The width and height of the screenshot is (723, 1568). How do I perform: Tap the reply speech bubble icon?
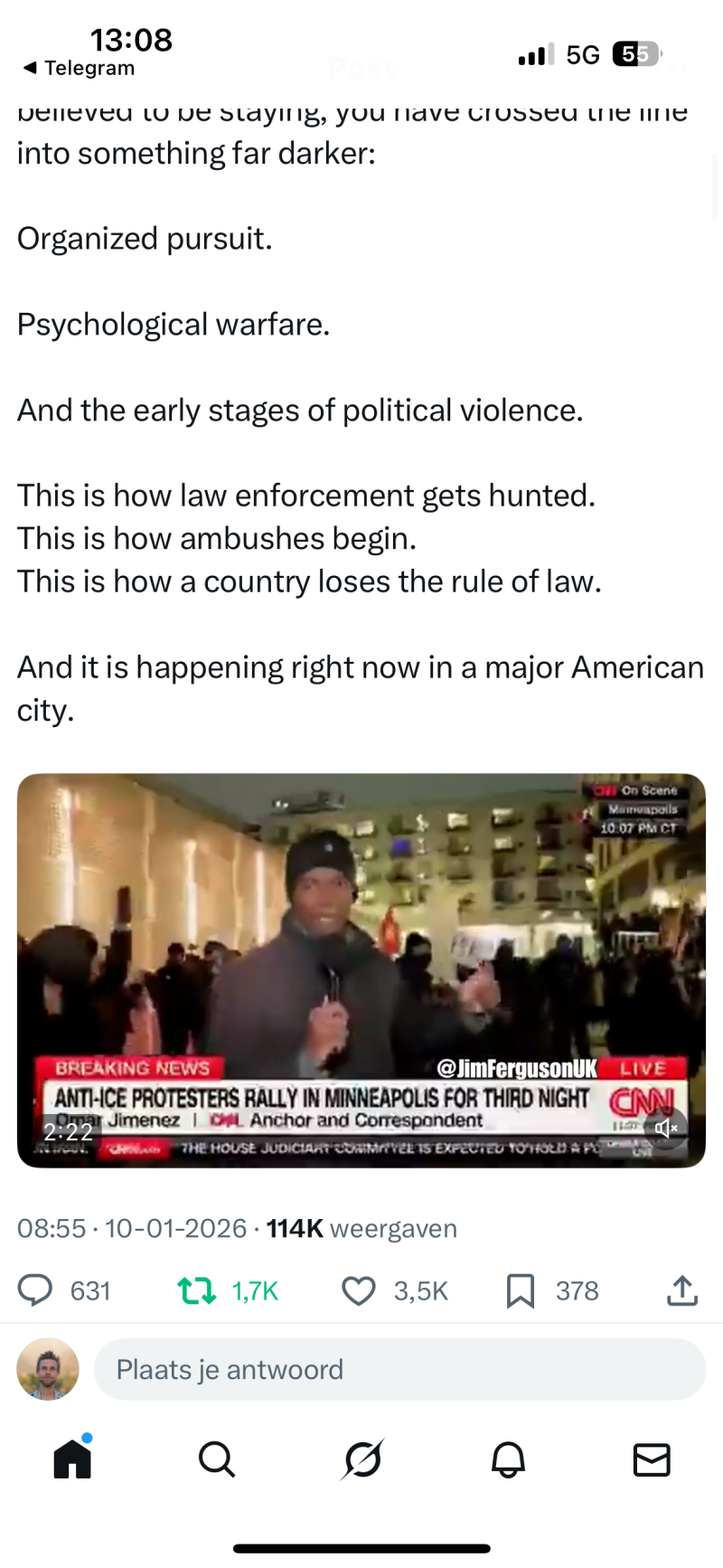click(35, 1290)
